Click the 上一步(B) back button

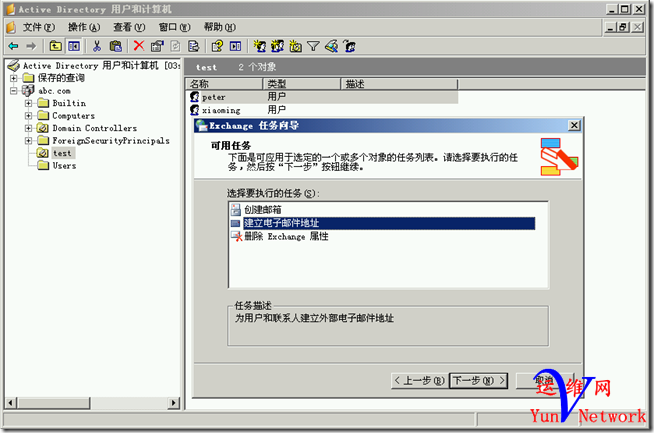420,380
